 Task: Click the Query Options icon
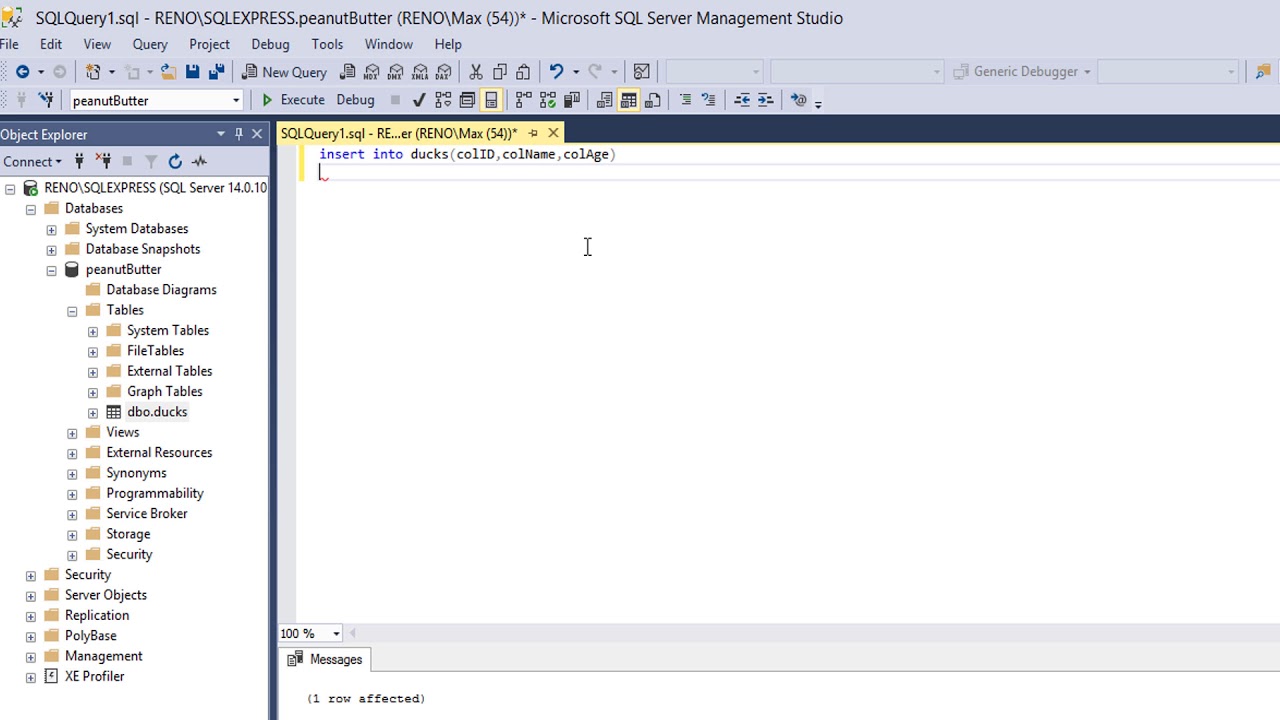pyautogui.click(x=467, y=100)
